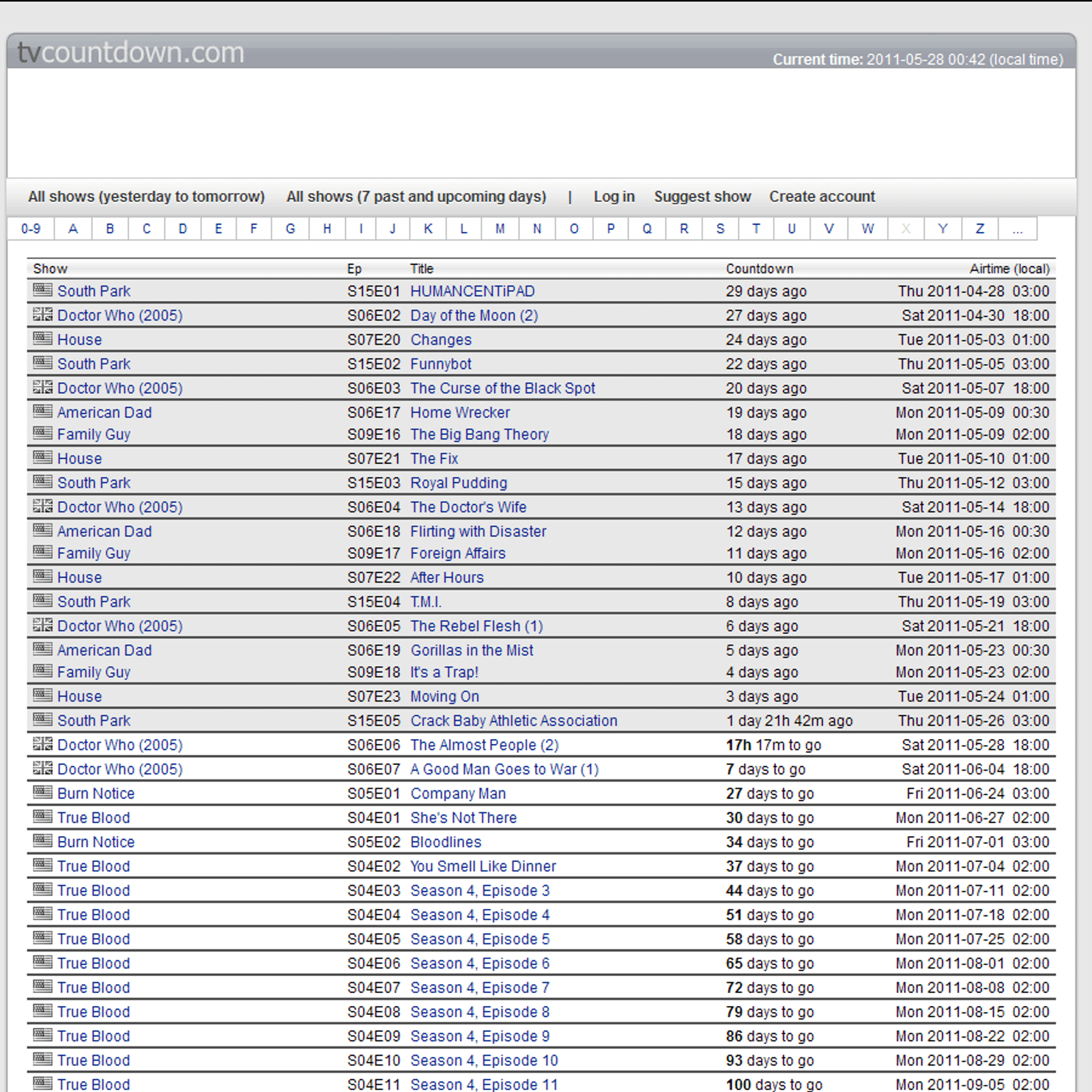
Task: Click the US flag icon beside South Park S15E01
Action: (42, 289)
